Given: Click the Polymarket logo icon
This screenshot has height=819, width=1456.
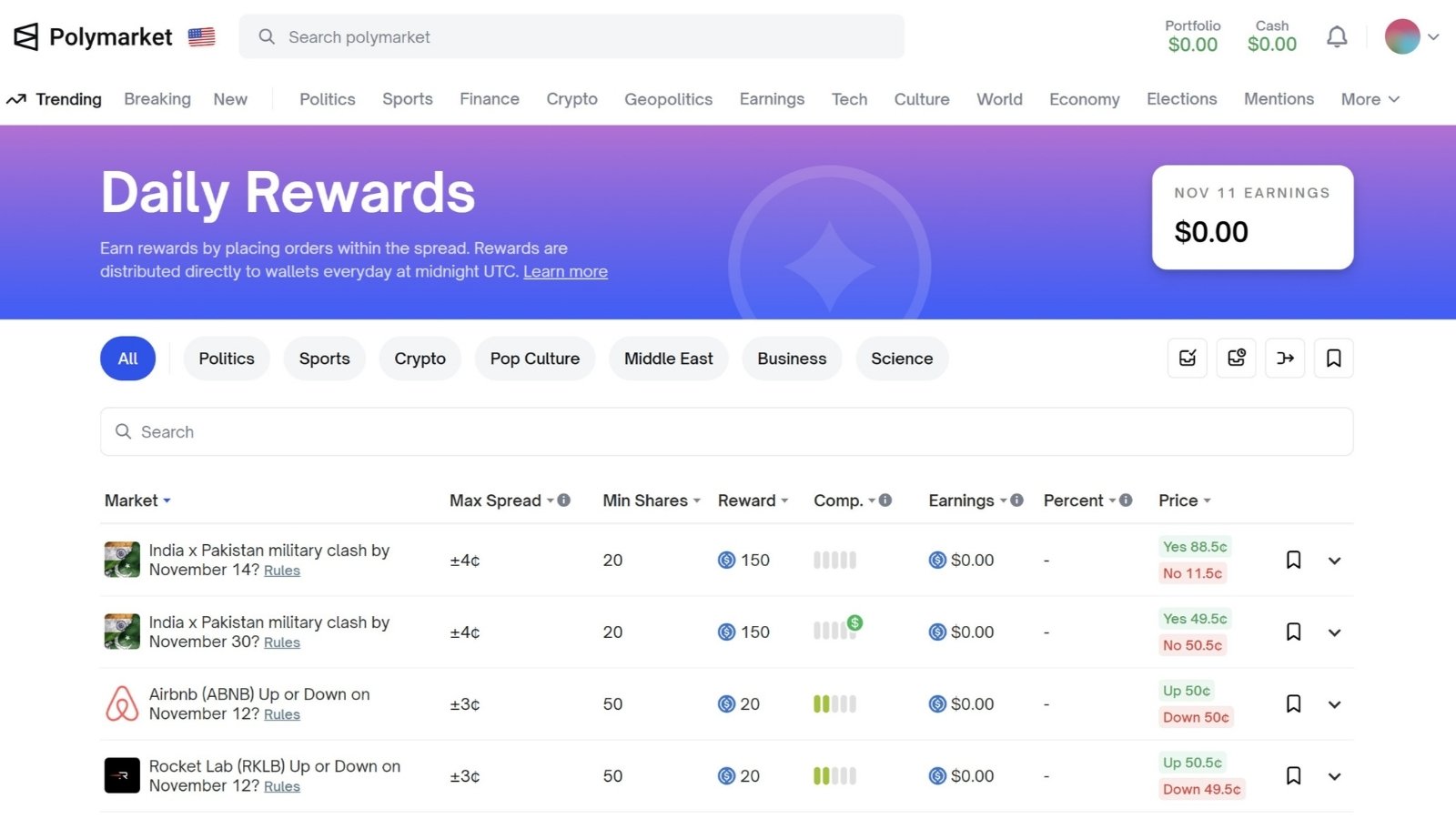Looking at the screenshot, I should point(26,37).
